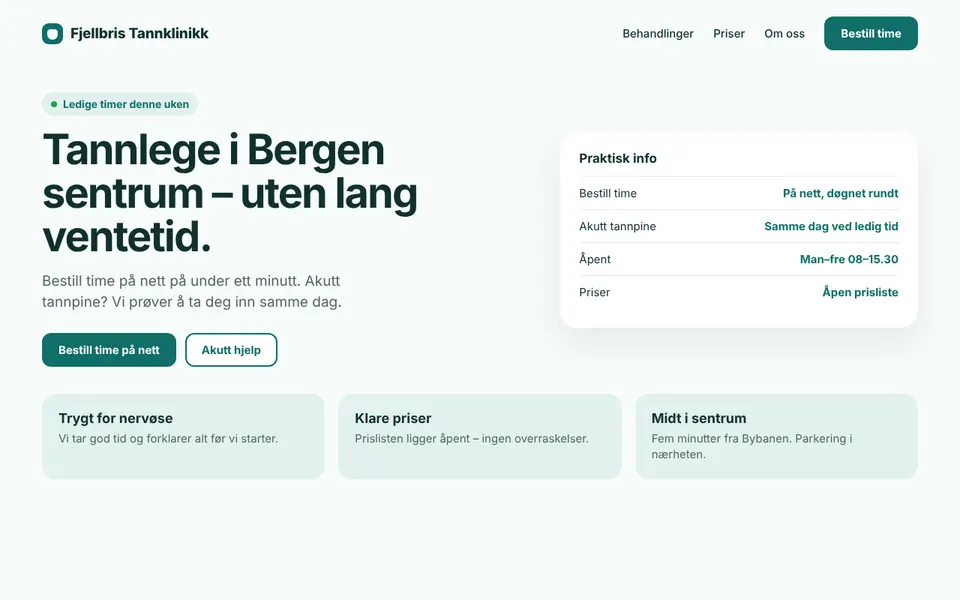Click the Akutt hjelp button
Image resolution: width=960 pixels, height=600 pixels.
click(231, 350)
